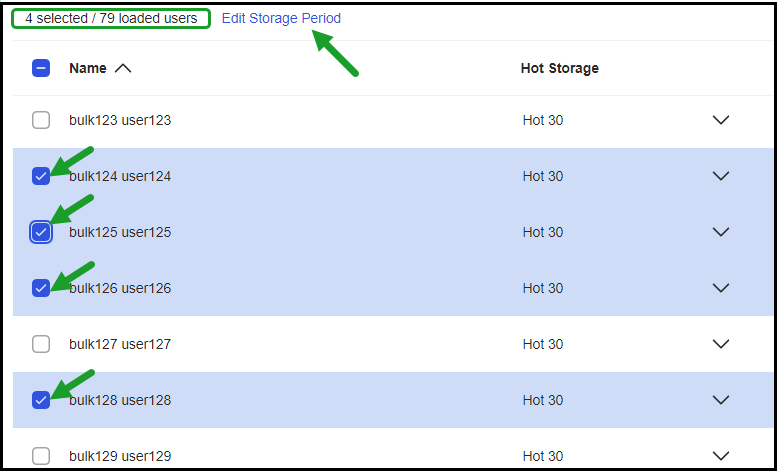This screenshot has height=471, width=777.
Task: Uncheck the bulk126 user126 checkbox
Action: pos(41,288)
